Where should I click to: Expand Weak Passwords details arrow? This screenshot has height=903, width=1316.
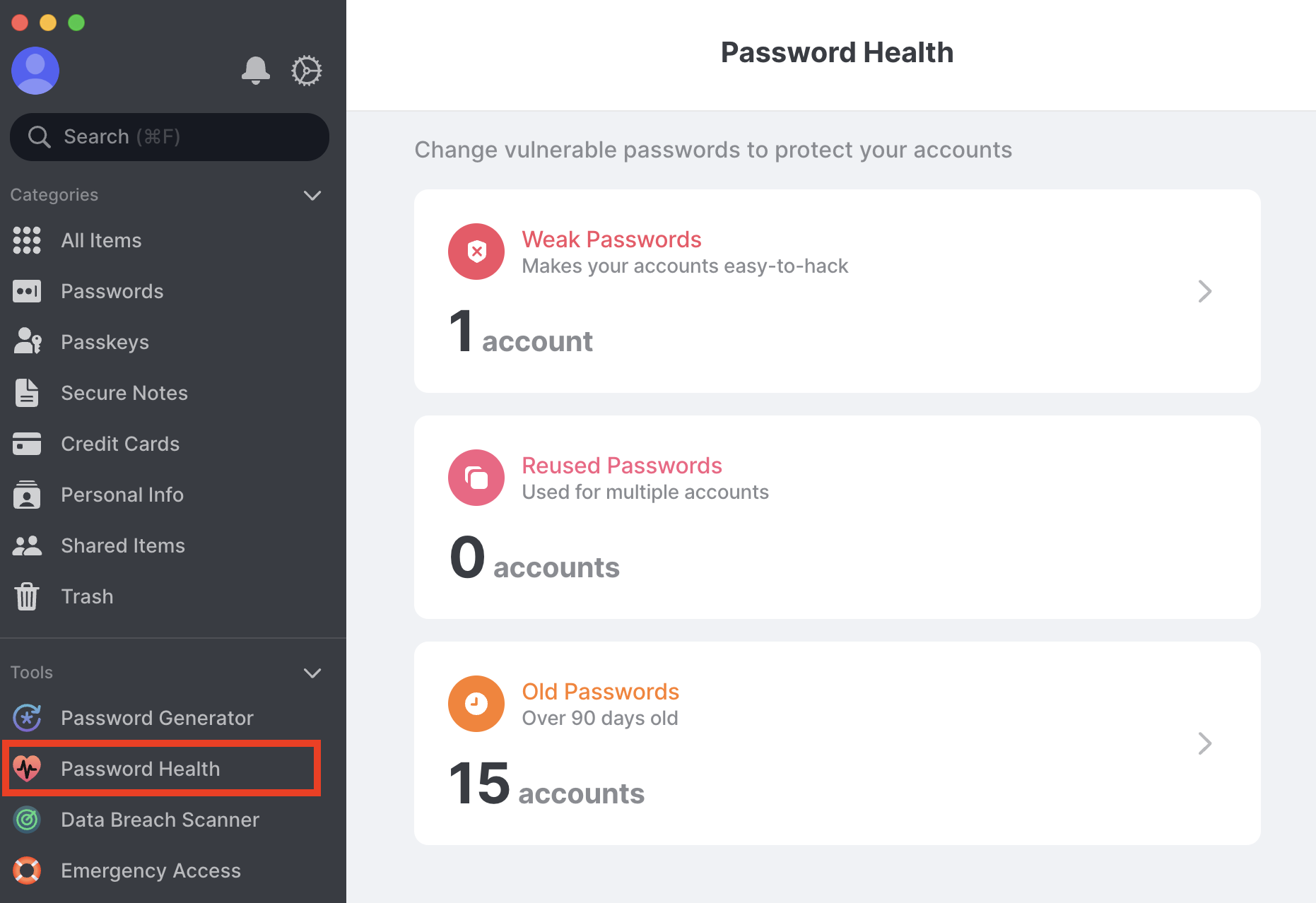[1205, 291]
